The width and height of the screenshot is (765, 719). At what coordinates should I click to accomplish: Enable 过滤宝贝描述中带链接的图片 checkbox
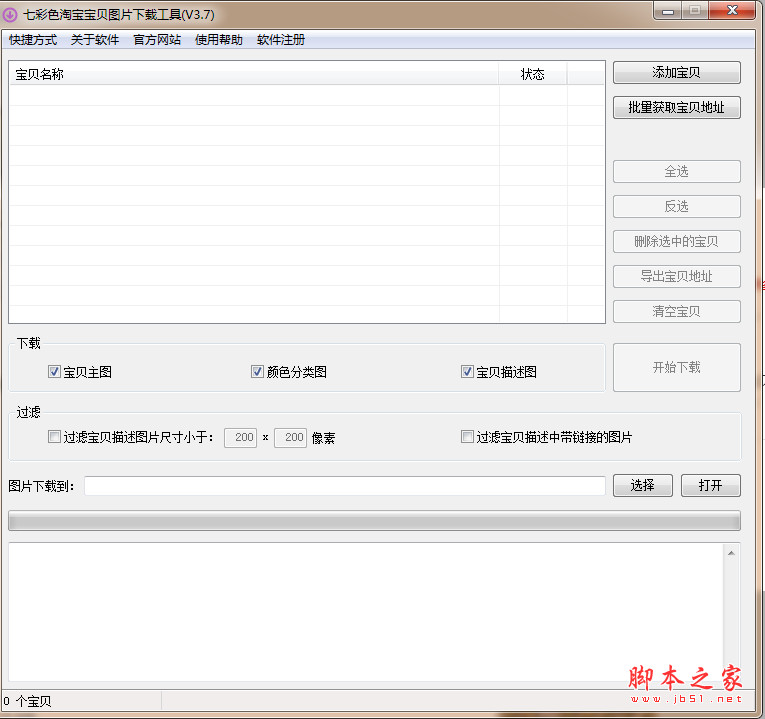467,437
